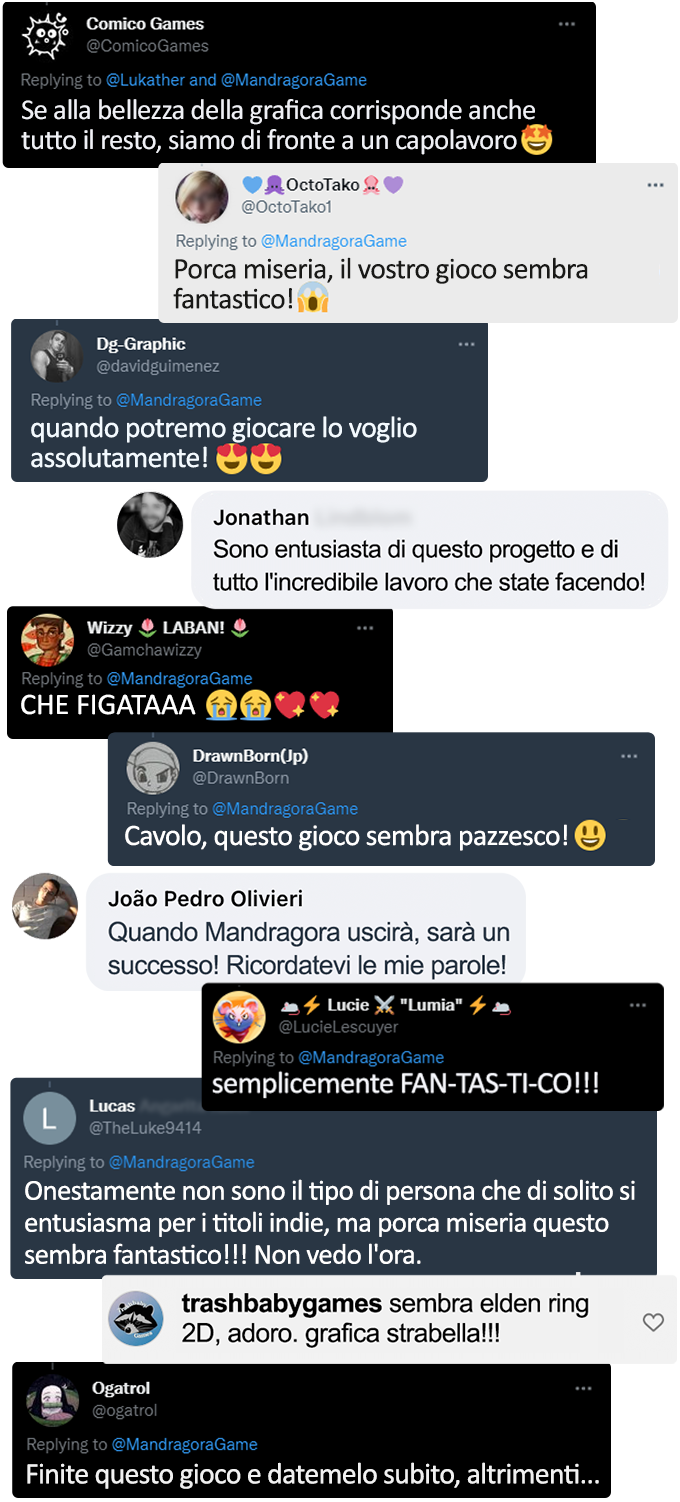This screenshot has height=1502, width=680.
Task: Click Jonathan's profile photo
Action: click(150, 525)
